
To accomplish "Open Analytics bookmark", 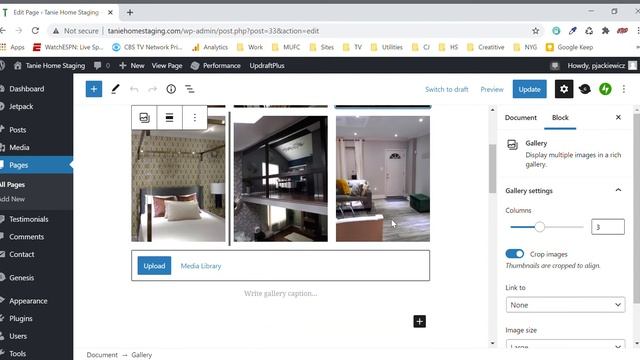I will [x=210, y=47].
